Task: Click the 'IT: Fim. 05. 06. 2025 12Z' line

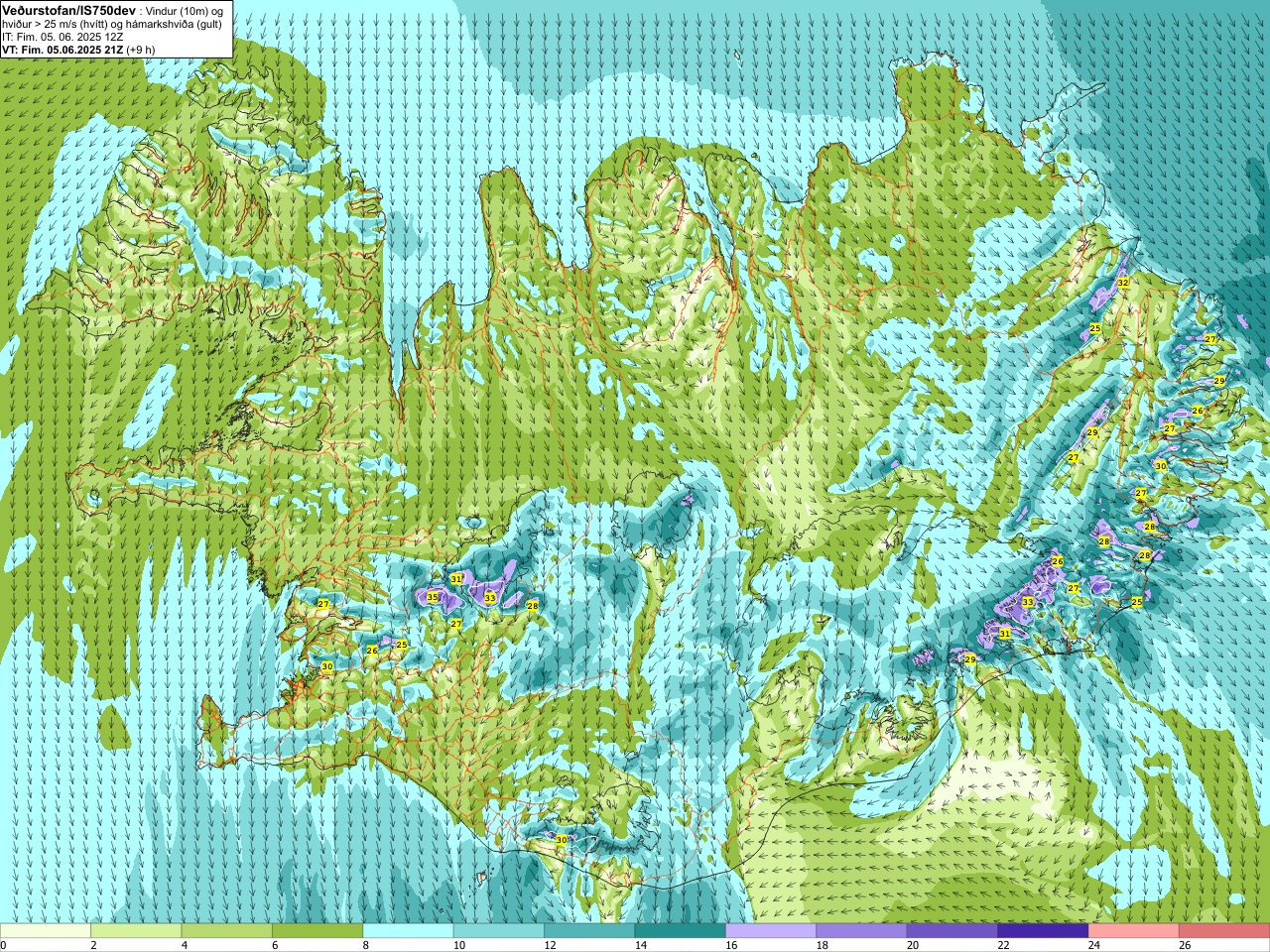Action: pyautogui.click(x=63, y=37)
